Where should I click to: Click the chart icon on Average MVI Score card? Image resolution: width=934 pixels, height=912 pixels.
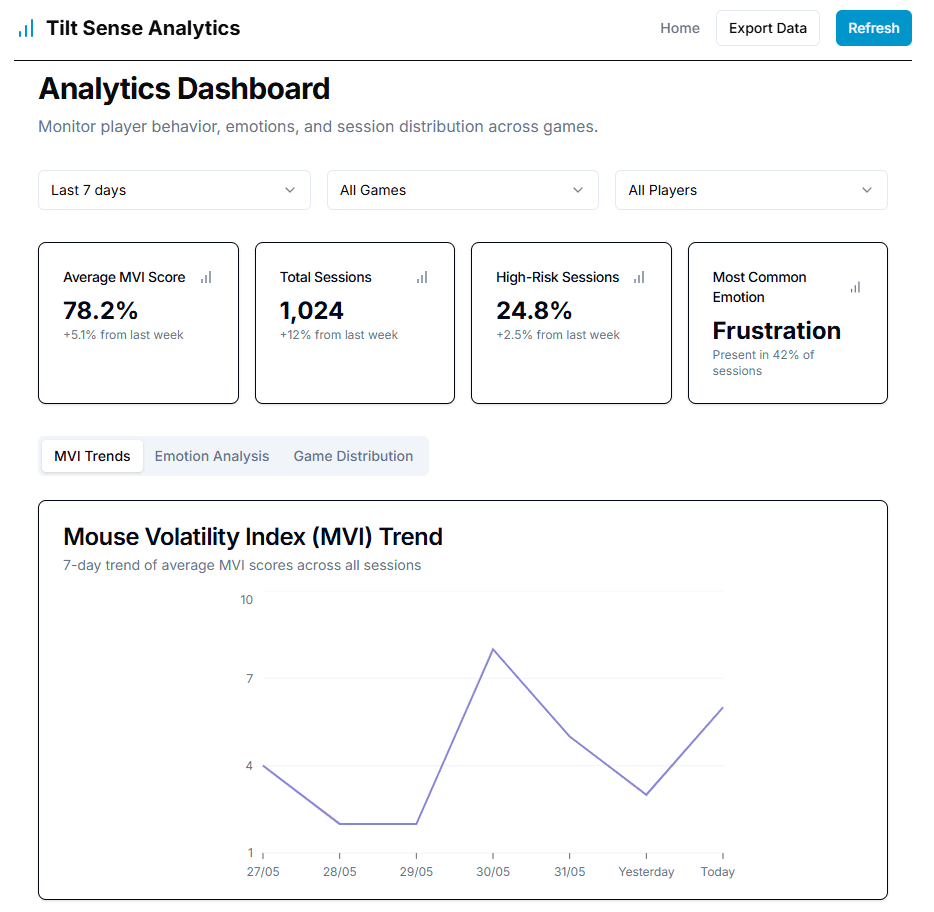[206, 278]
